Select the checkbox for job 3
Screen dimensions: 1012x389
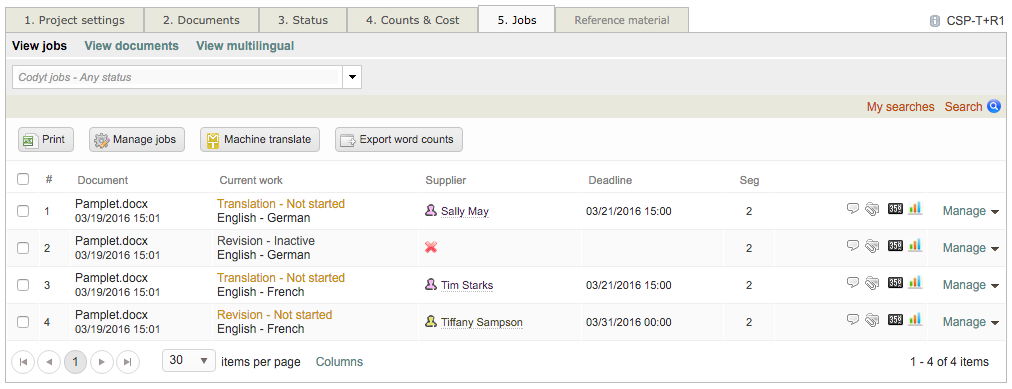[23, 284]
